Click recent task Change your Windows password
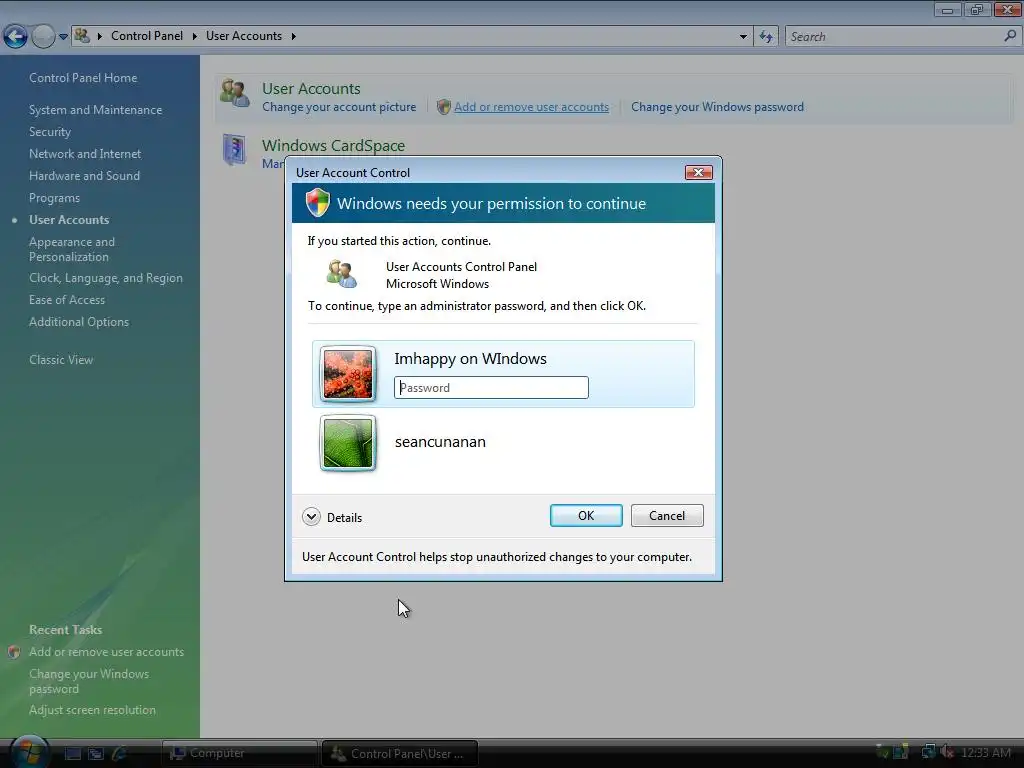Viewport: 1024px width, 768px height. coord(89,681)
